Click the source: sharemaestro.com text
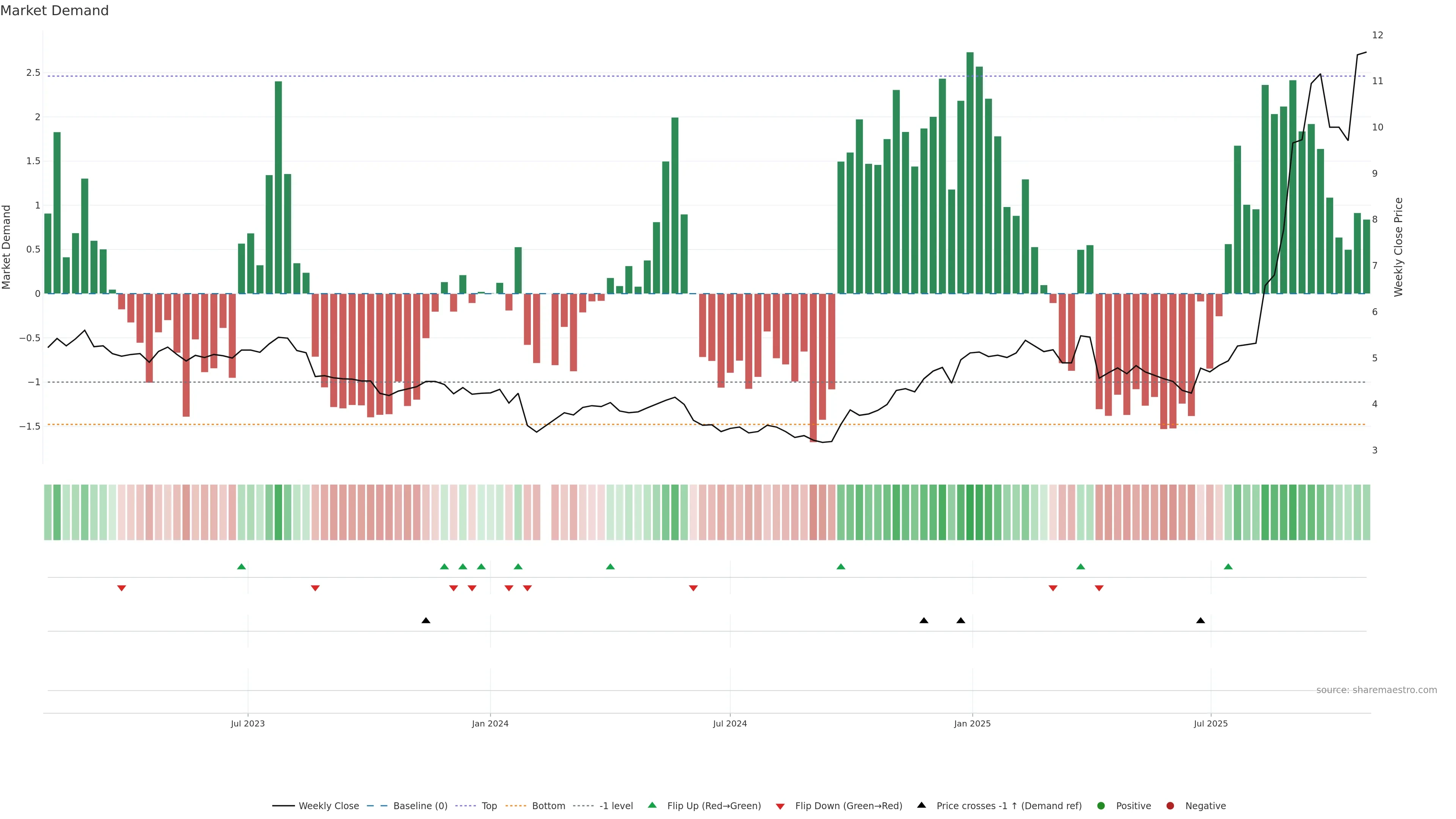The height and width of the screenshot is (819, 1456). (x=1376, y=690)
